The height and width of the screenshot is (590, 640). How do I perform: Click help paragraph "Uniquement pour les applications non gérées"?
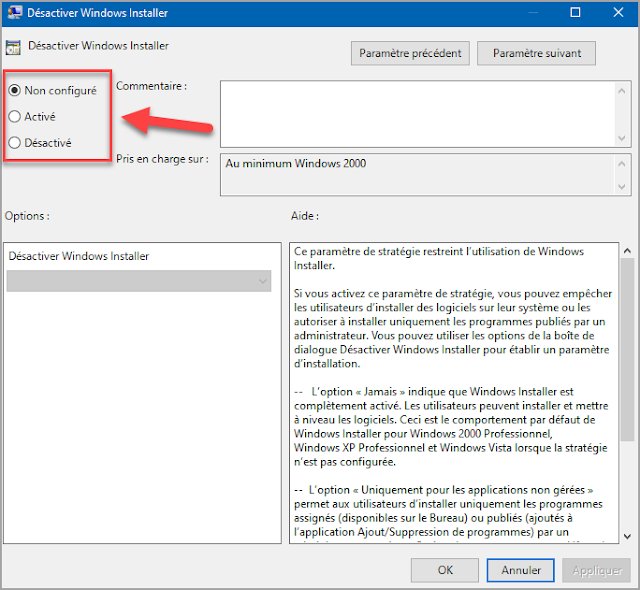(448, 511)
